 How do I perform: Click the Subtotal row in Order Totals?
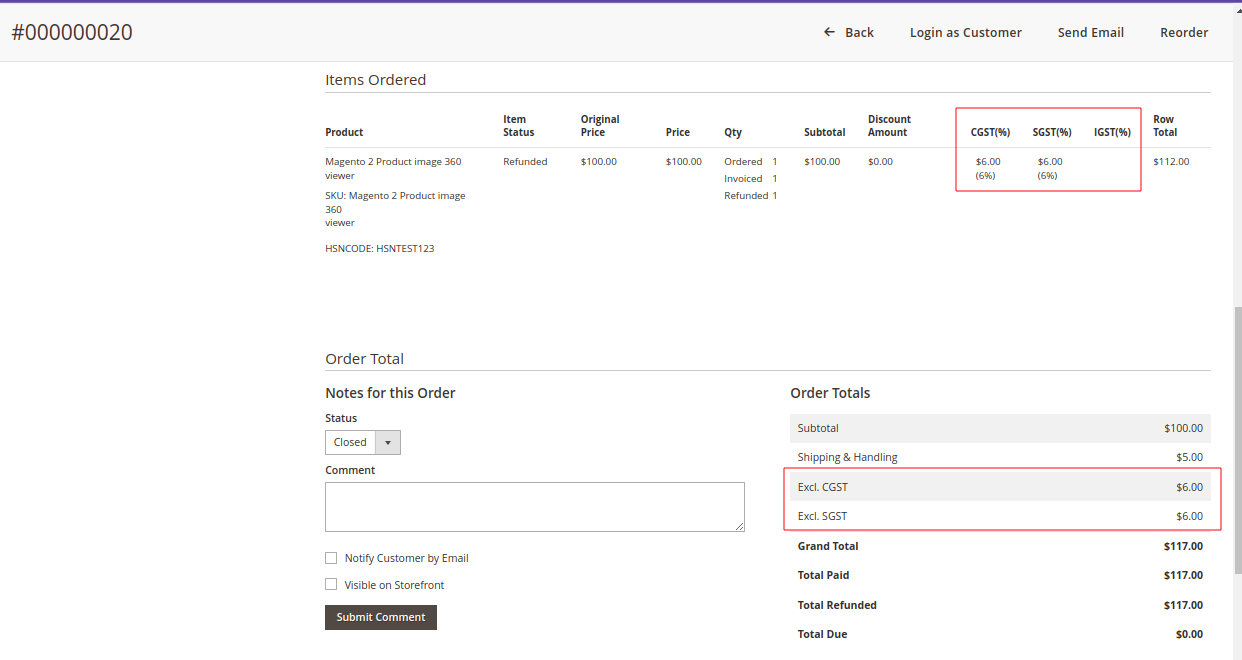1000,428
